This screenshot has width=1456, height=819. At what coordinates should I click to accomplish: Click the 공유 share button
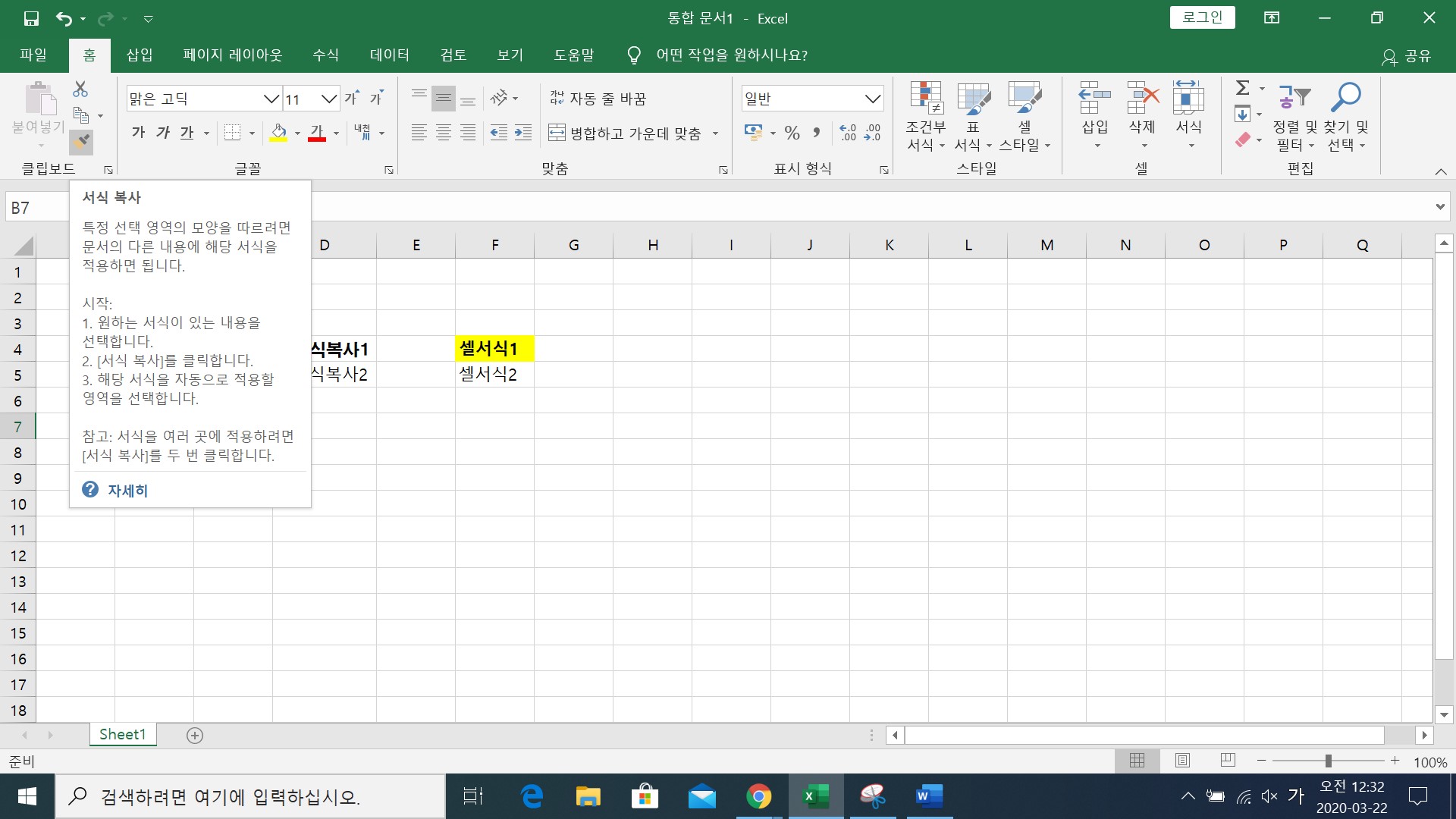pos(1407,56)
